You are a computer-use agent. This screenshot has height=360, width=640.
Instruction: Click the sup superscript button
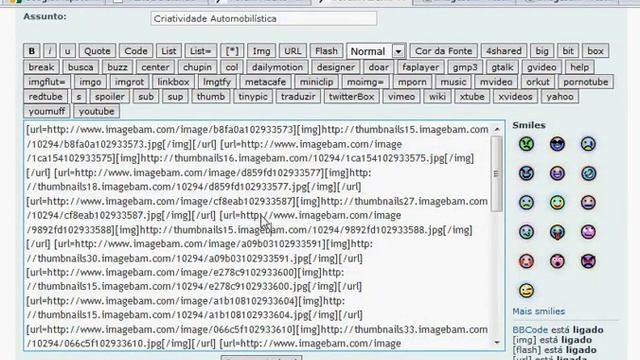tap(175, 96)
